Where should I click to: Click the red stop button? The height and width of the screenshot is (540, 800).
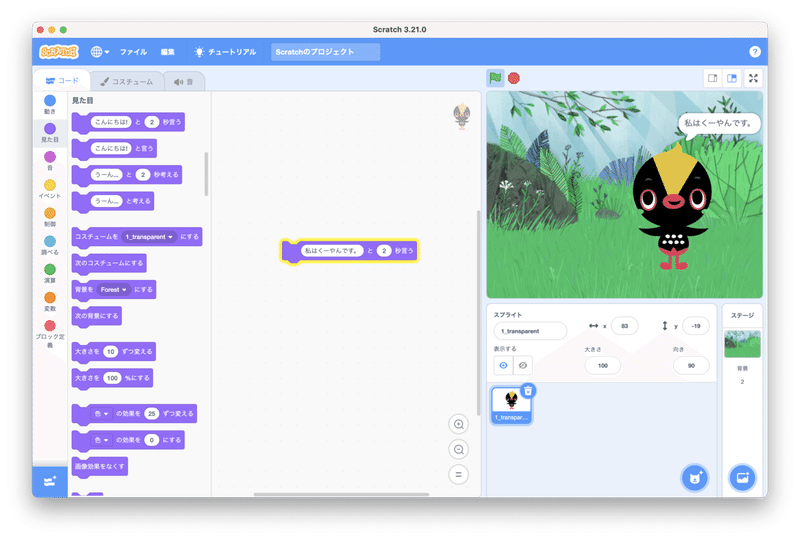514,78
